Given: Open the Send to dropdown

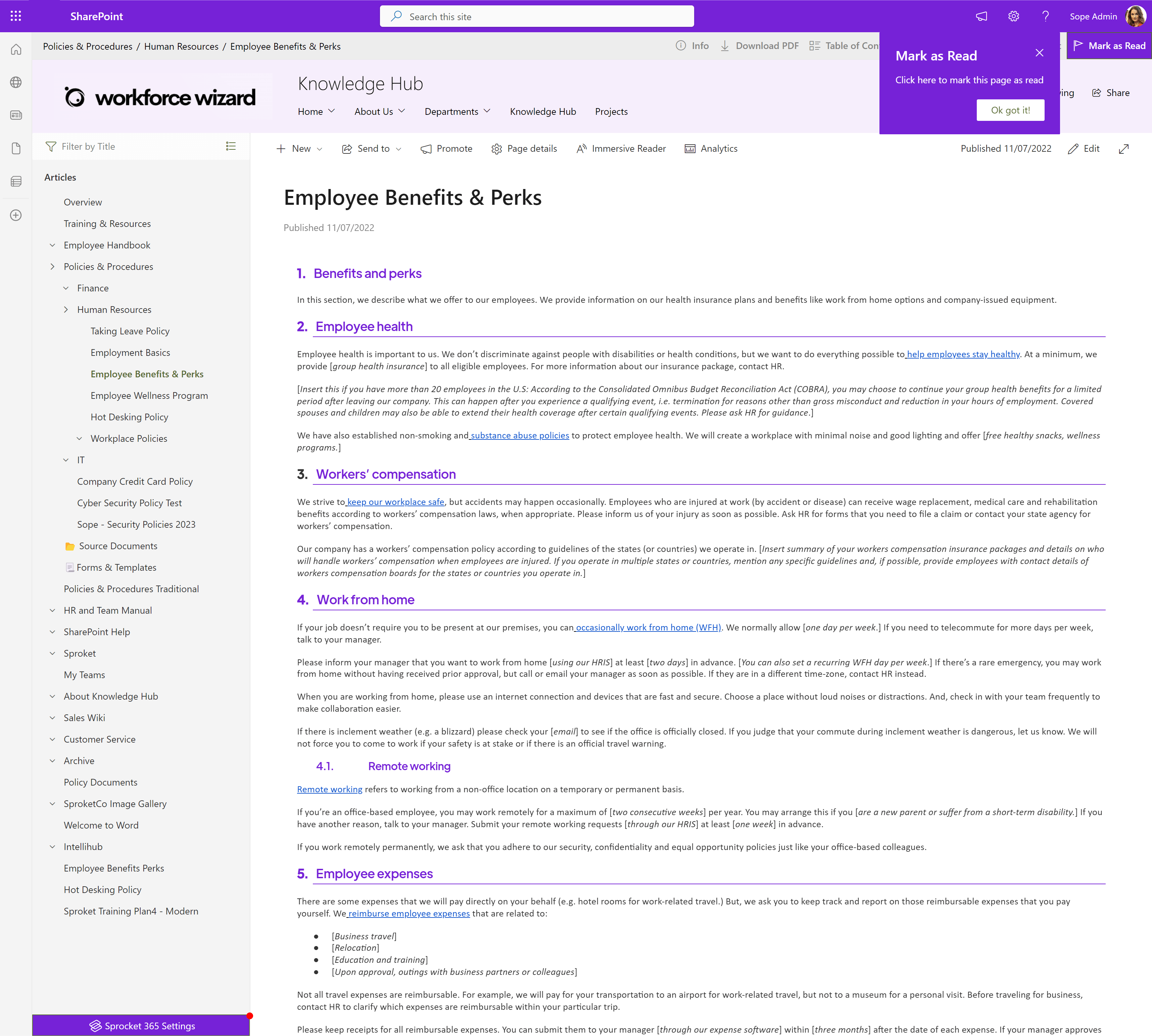Looking at the screenshot, I should tap(372, 149).
